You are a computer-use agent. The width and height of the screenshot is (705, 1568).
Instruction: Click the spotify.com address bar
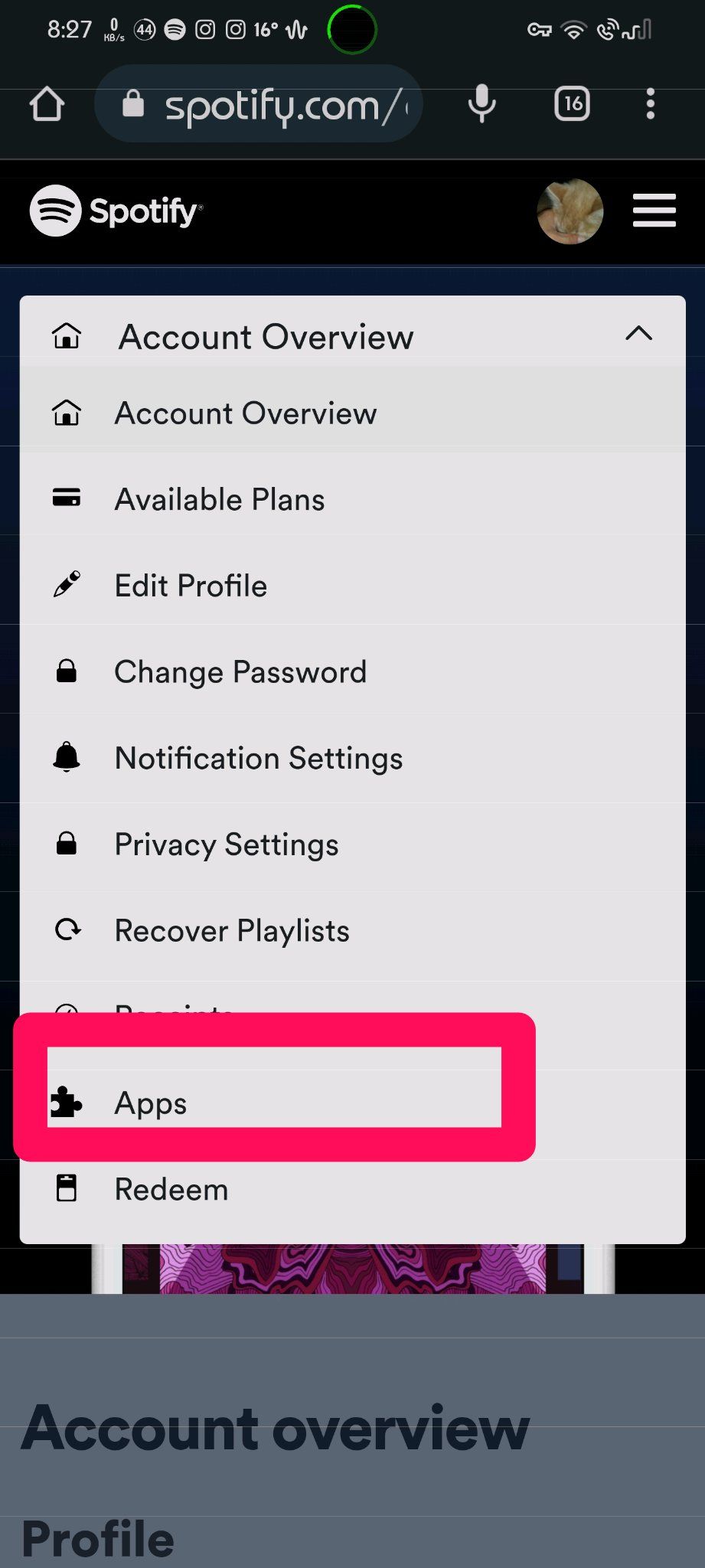pyautogui.click(x=259, y=104)
